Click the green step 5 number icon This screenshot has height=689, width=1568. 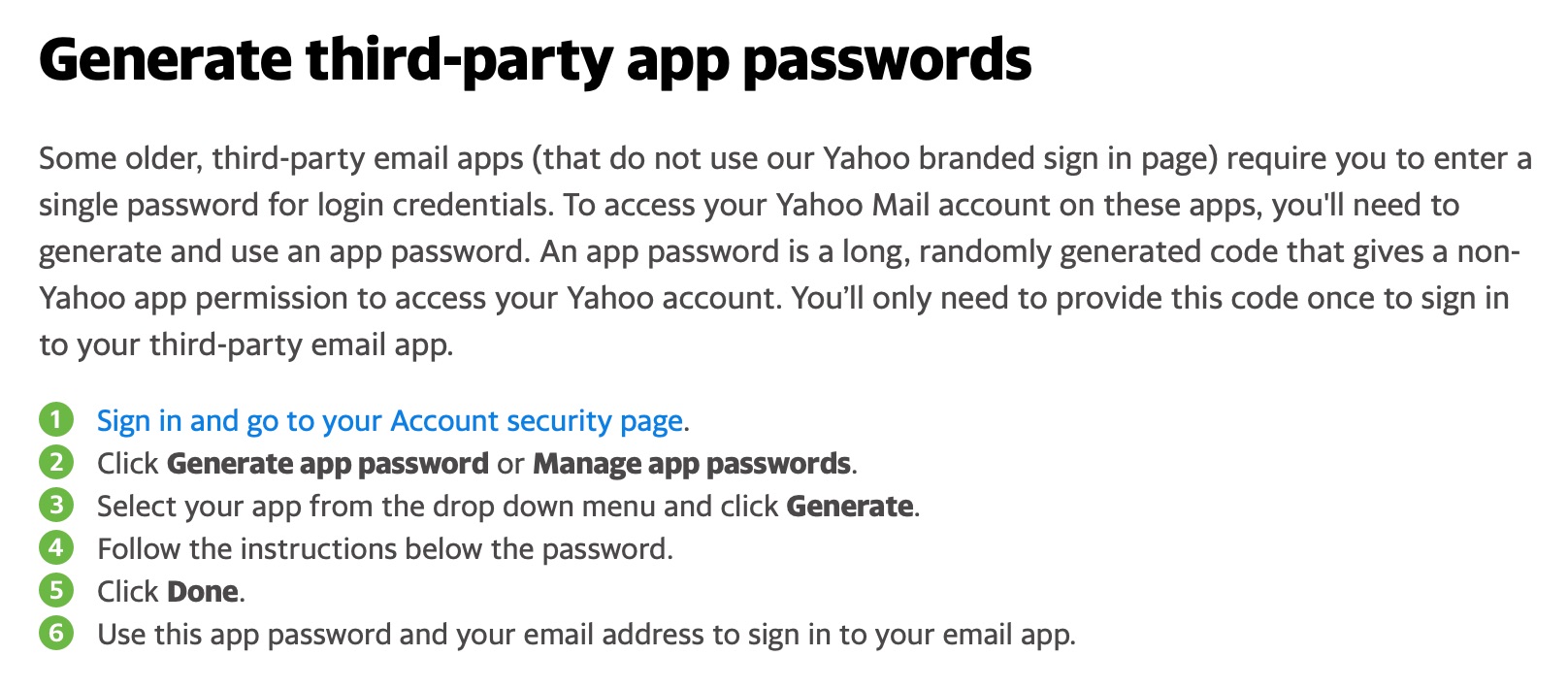56,591
